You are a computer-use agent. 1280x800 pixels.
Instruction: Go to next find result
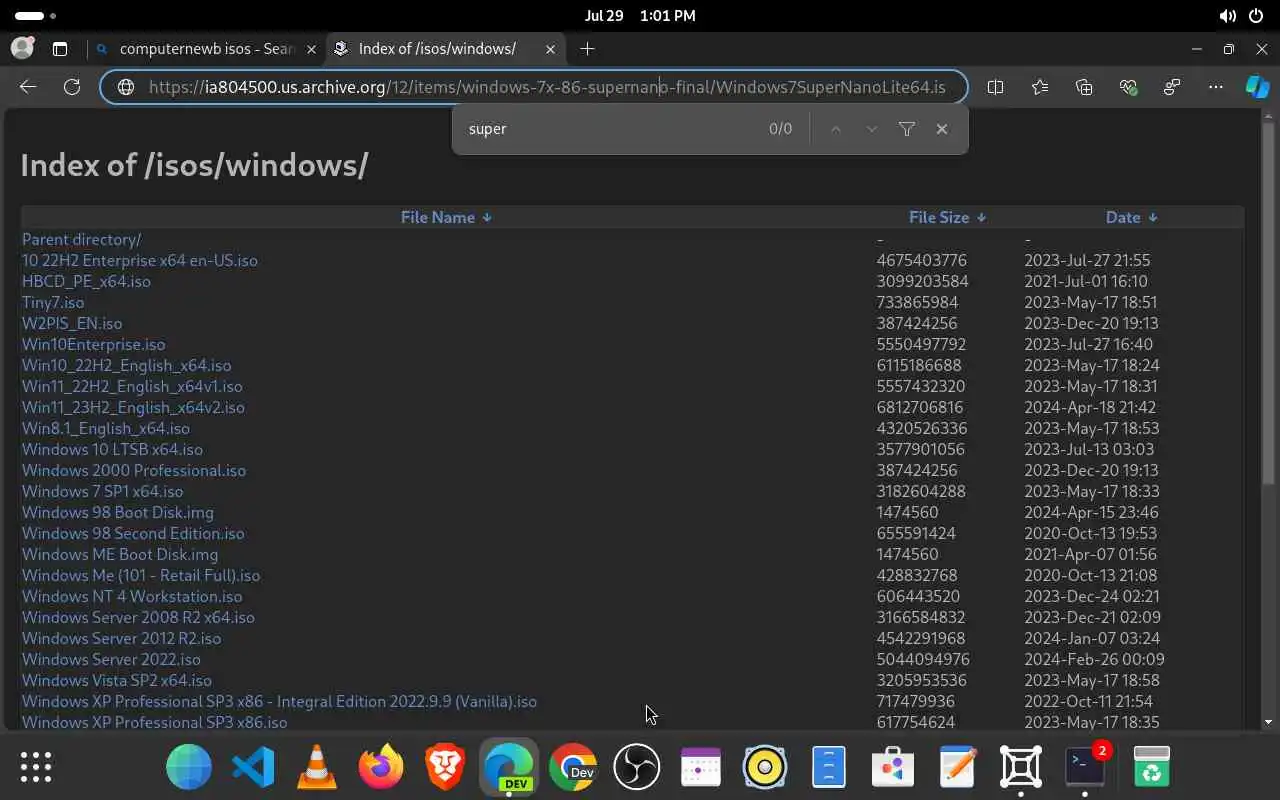click(x=872, y=129)
